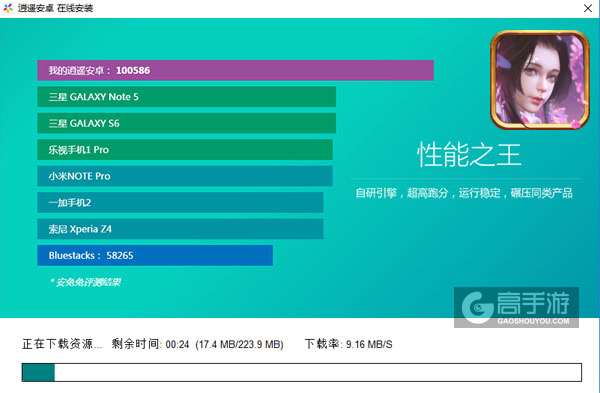600x393 pixels.
Task: Select the 乐视手机1 Pro bar
Action: pos(185,150)
